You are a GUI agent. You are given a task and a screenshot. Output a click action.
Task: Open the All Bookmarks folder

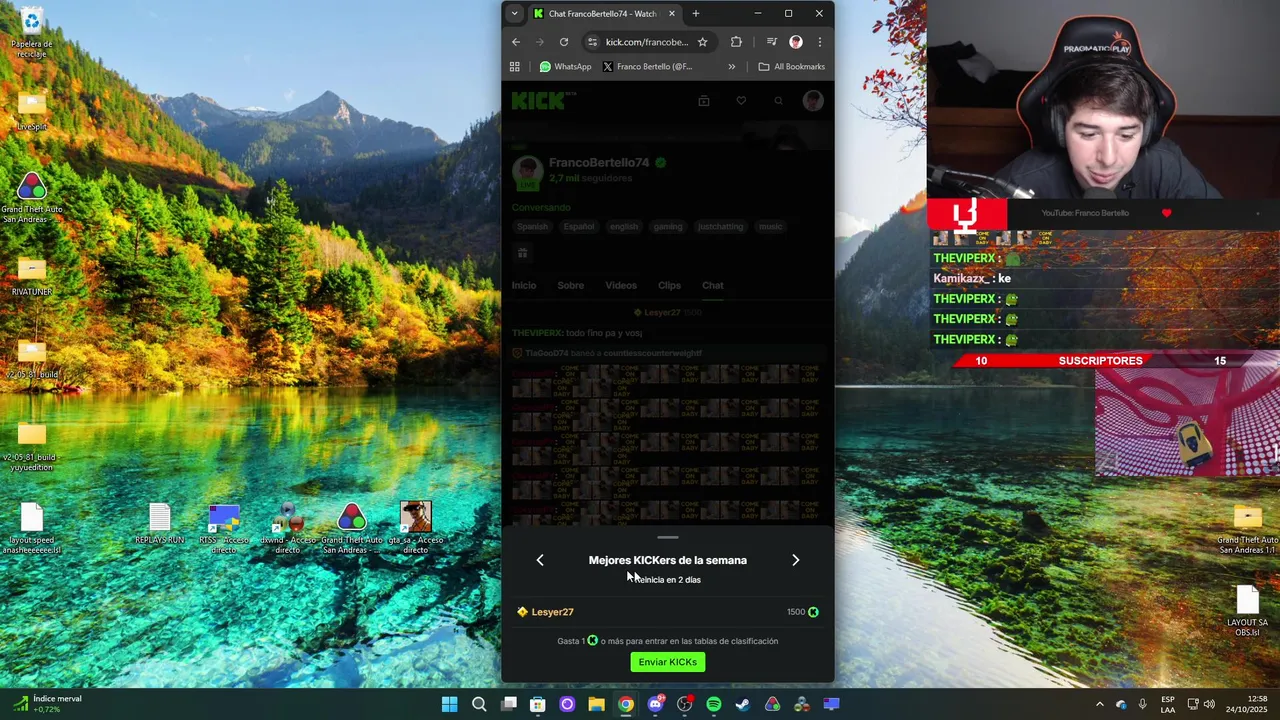[x=792, y=67]
